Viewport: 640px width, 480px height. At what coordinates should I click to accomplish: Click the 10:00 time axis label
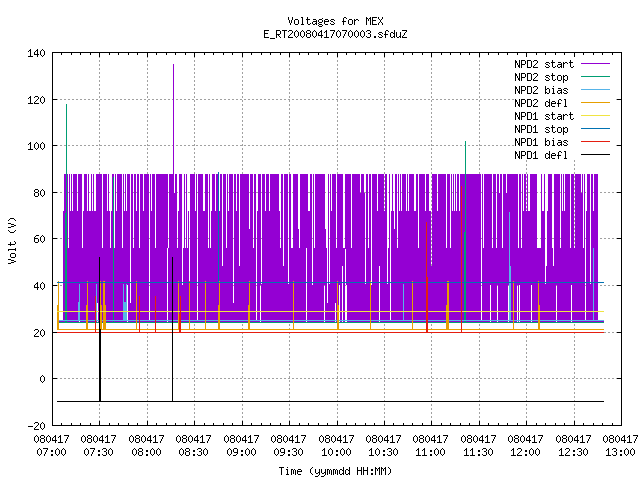(x=336, y=453)
